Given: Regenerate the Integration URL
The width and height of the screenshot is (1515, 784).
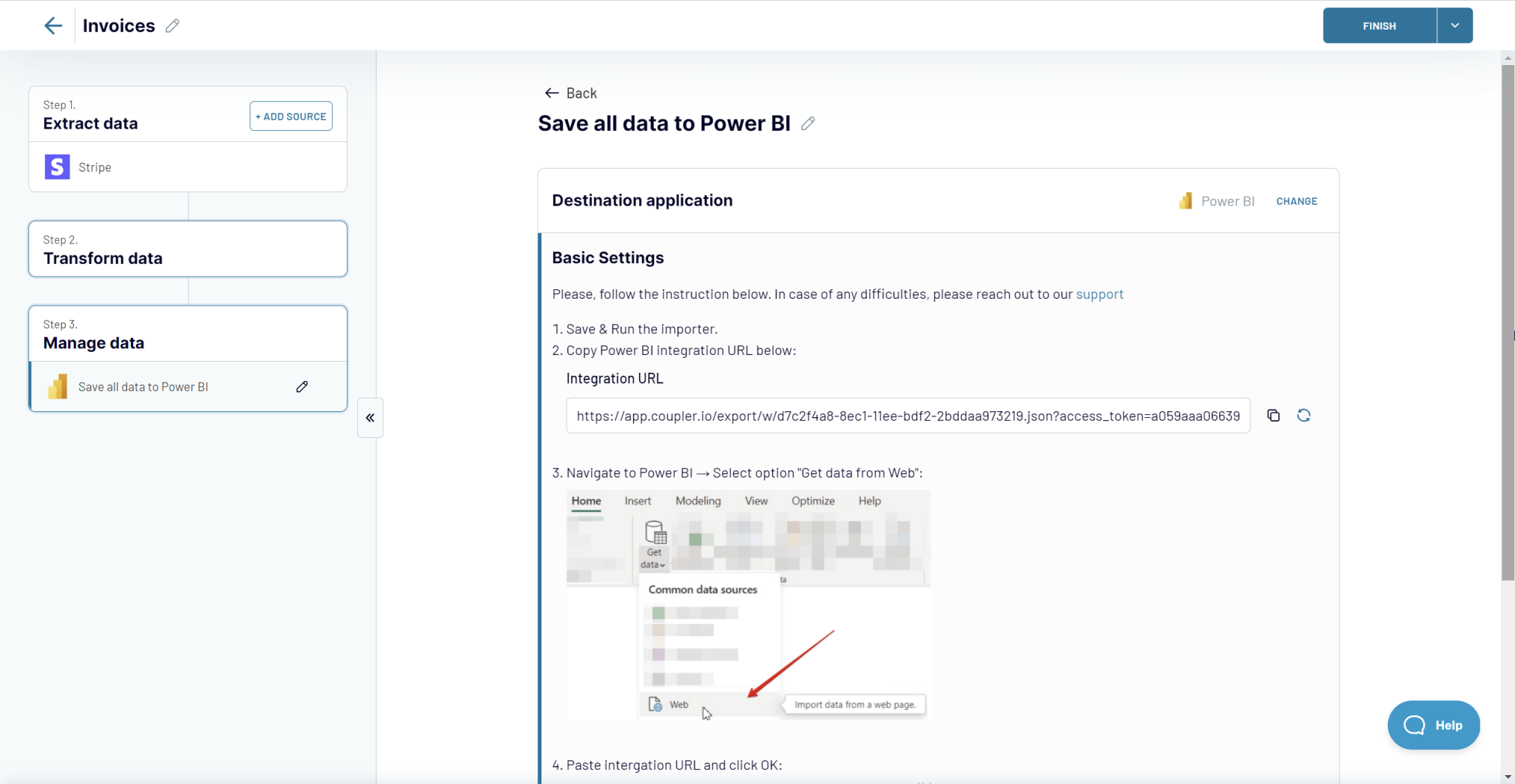Looking at the screenshot, I should pos(1304,415).
